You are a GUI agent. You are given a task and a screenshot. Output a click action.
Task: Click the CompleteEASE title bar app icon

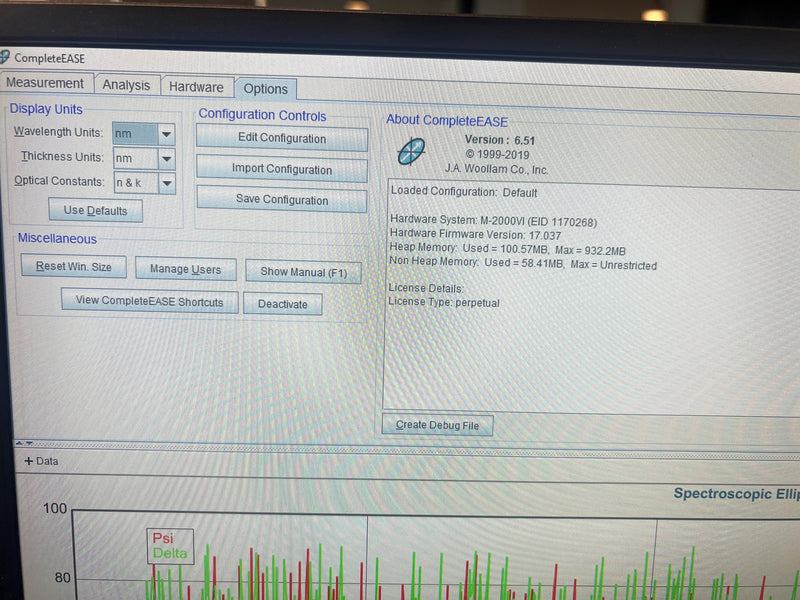pyautogui.click(x=5, y=57)
